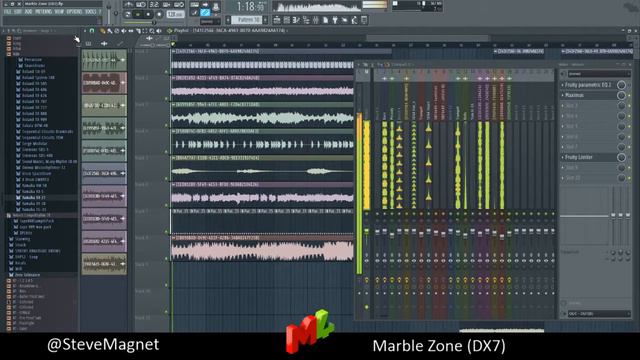This screenshot has width=640, height=360.
Task: Open Maximus slot arrow menu
Action: pyautogui.click(x=562, y=95)
